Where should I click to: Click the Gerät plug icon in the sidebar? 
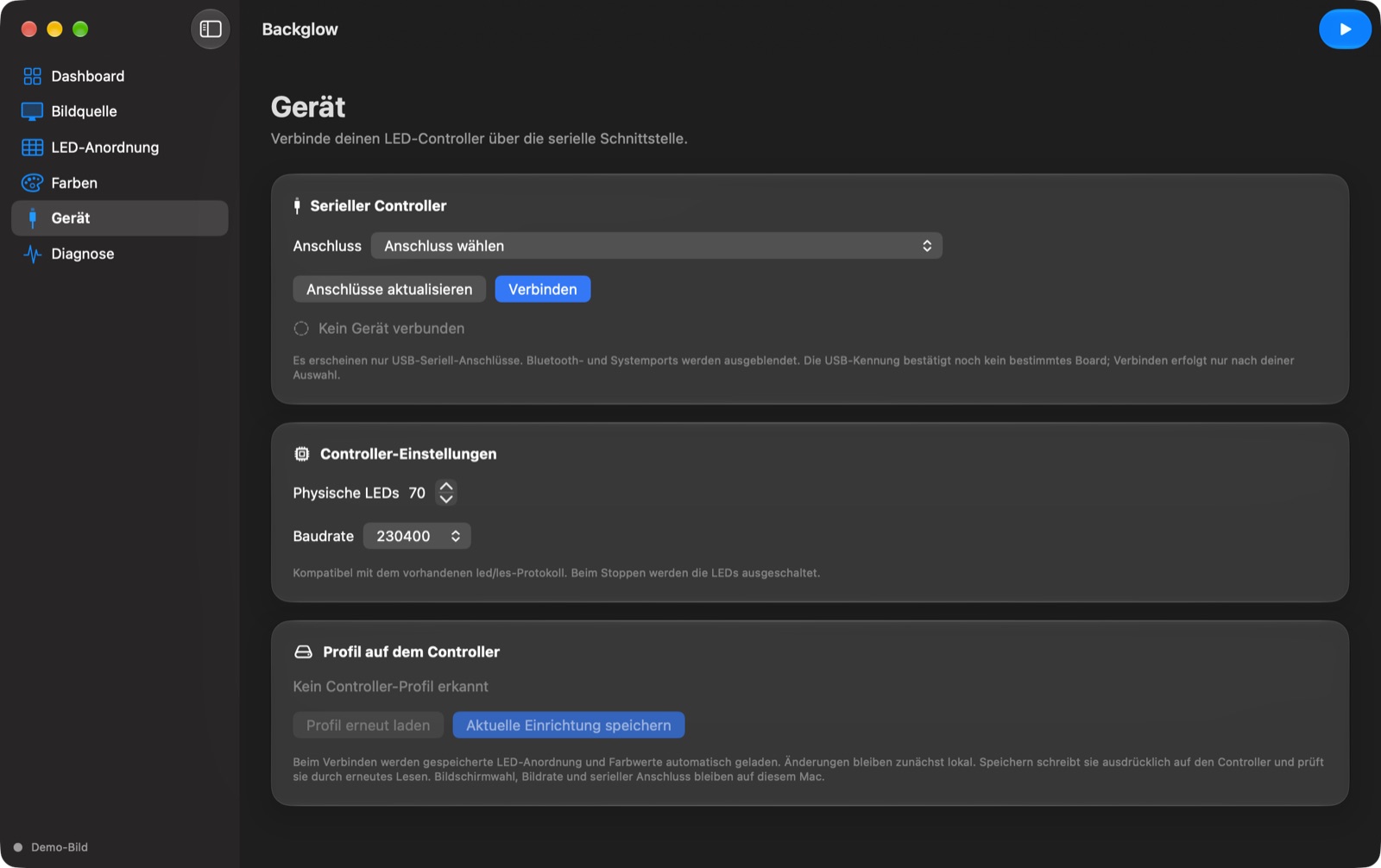click(x=32, y=218)
